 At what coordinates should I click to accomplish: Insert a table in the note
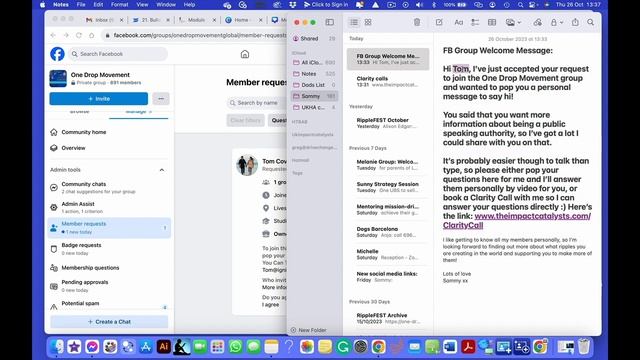[x=492, y=22]
